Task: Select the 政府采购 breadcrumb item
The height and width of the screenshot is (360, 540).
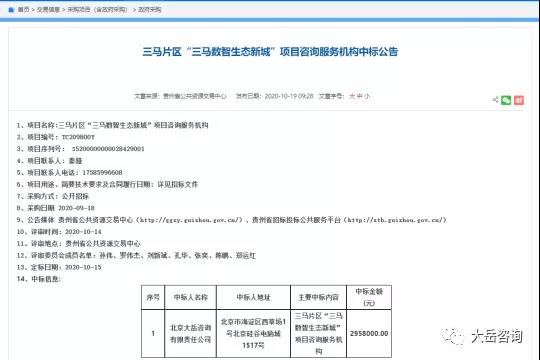Action: [149, 10]
